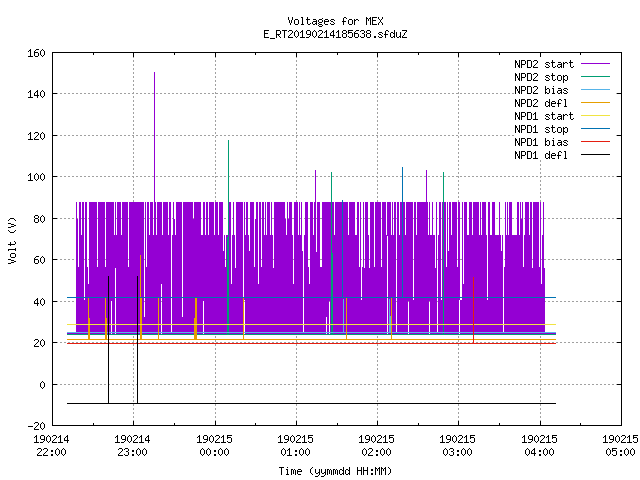
Task: Click the filename E_RT20190214185638.sfduZ subtitle
Action: tap(335, 34)
